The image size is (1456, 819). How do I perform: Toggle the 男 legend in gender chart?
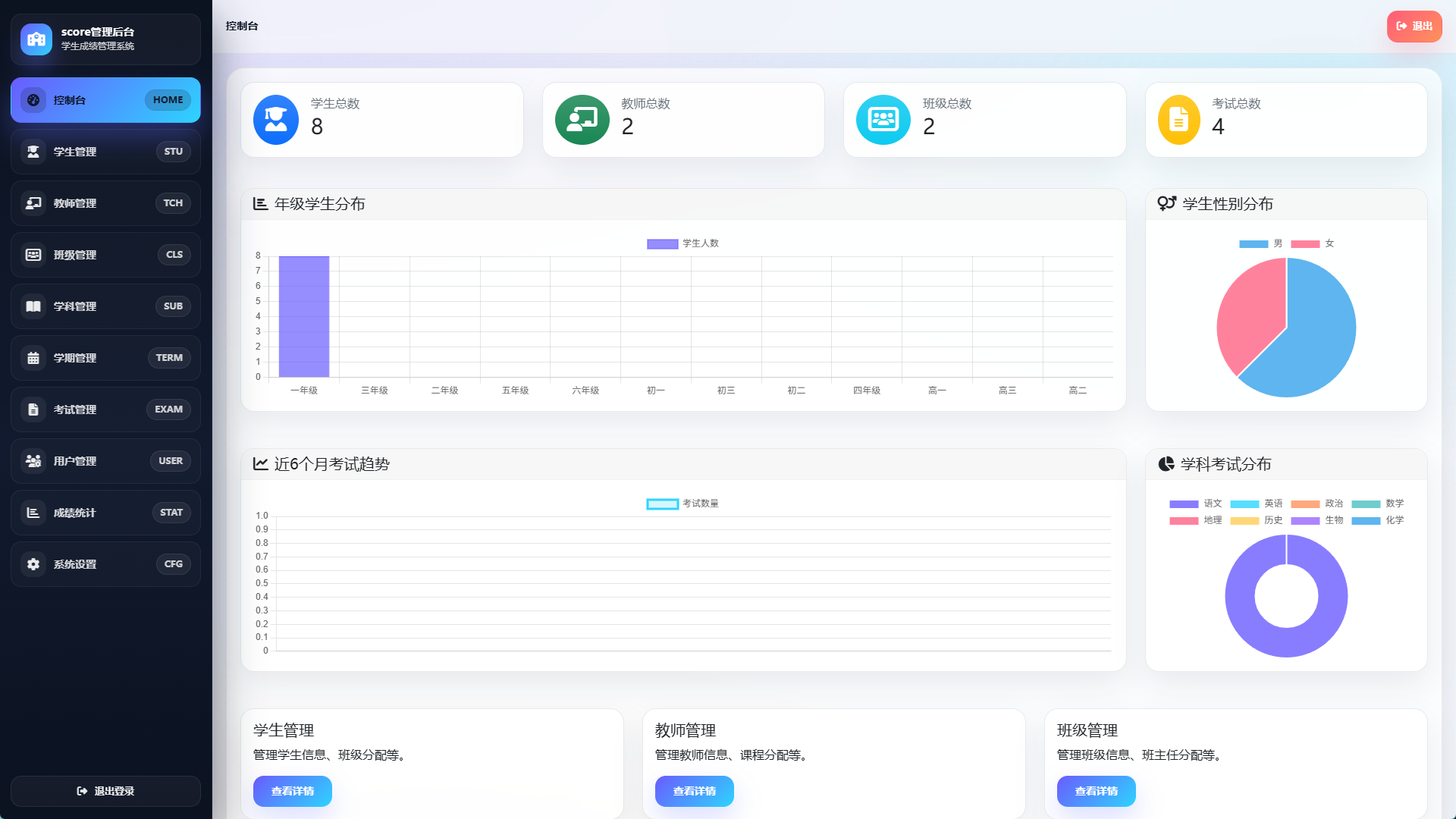click(x=1260, y=243)
